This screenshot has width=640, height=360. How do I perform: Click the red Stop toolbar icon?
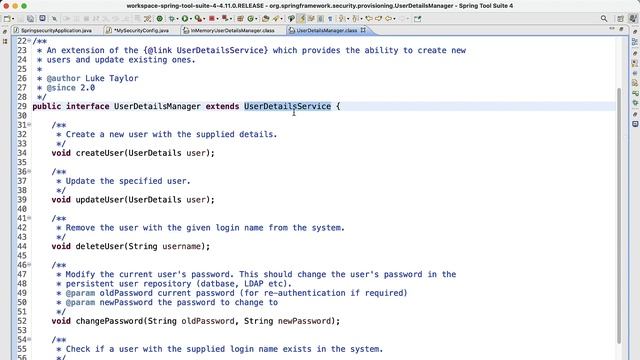[x=212, y=19]
